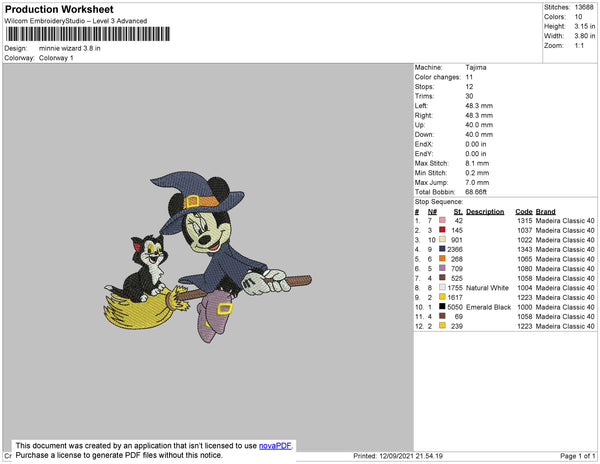Click the Width value '3.80 in'
The width and height of the screenshot is (600, 464).
coord(585,36)
